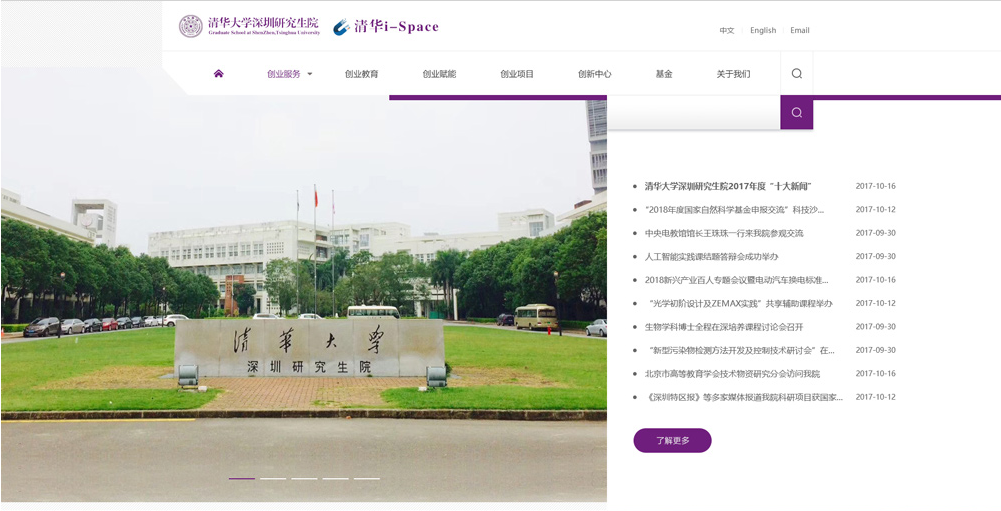
Task: Open the Email link in header
Action: point(800,31)
